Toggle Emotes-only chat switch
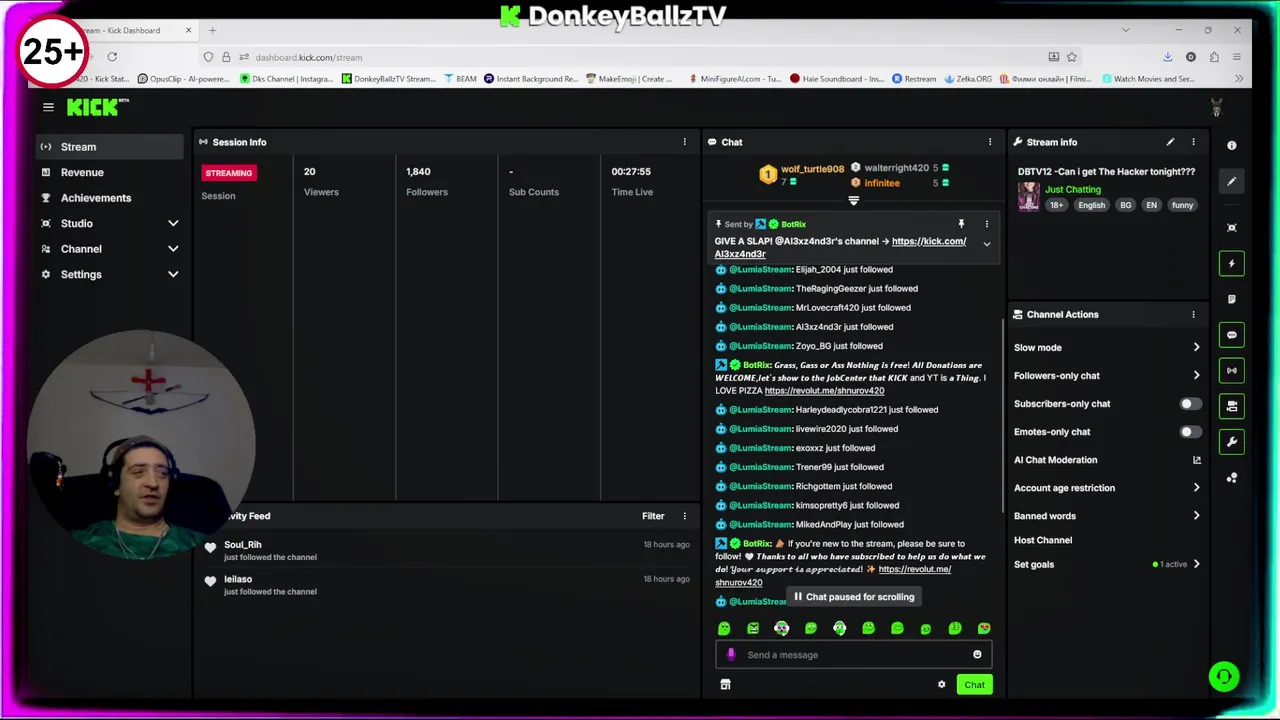Viewport: 1280px width, 720px height. (x=1189, y=432)
